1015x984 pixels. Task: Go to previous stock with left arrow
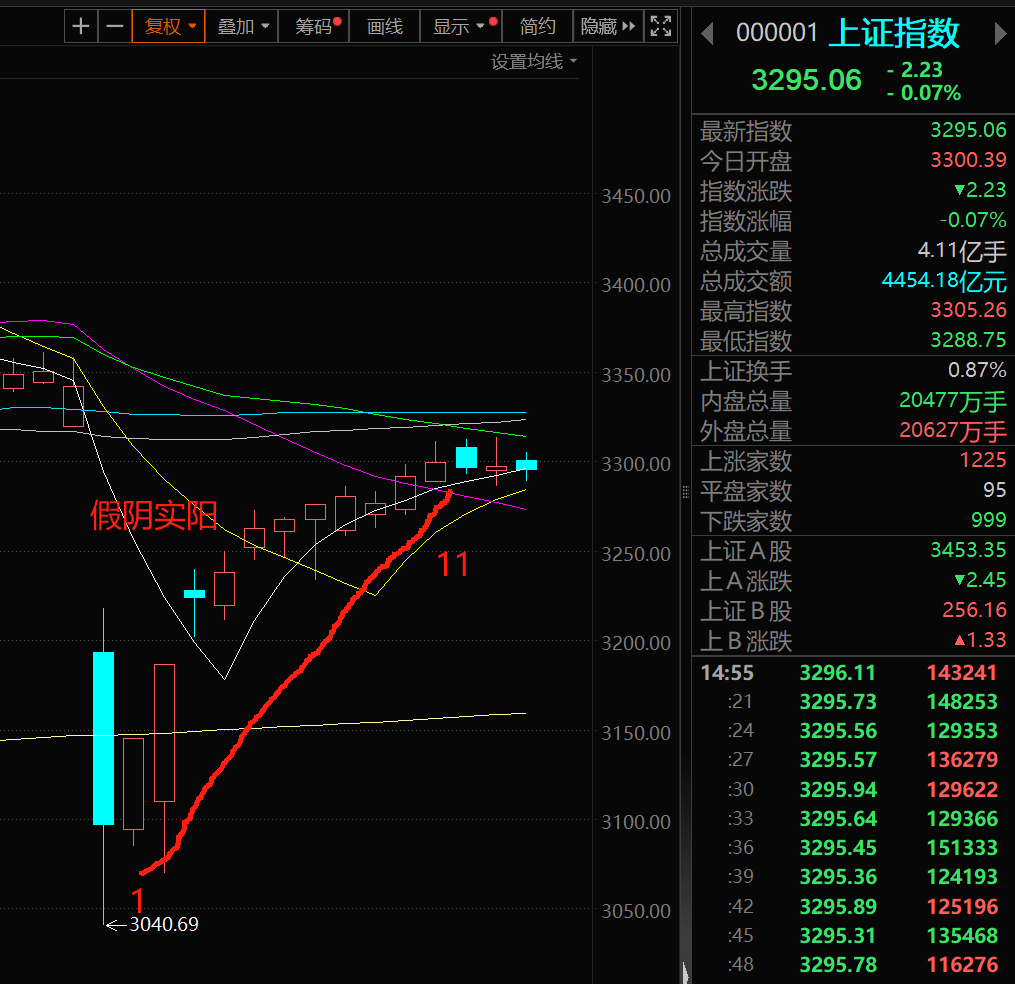click(707, 34)
